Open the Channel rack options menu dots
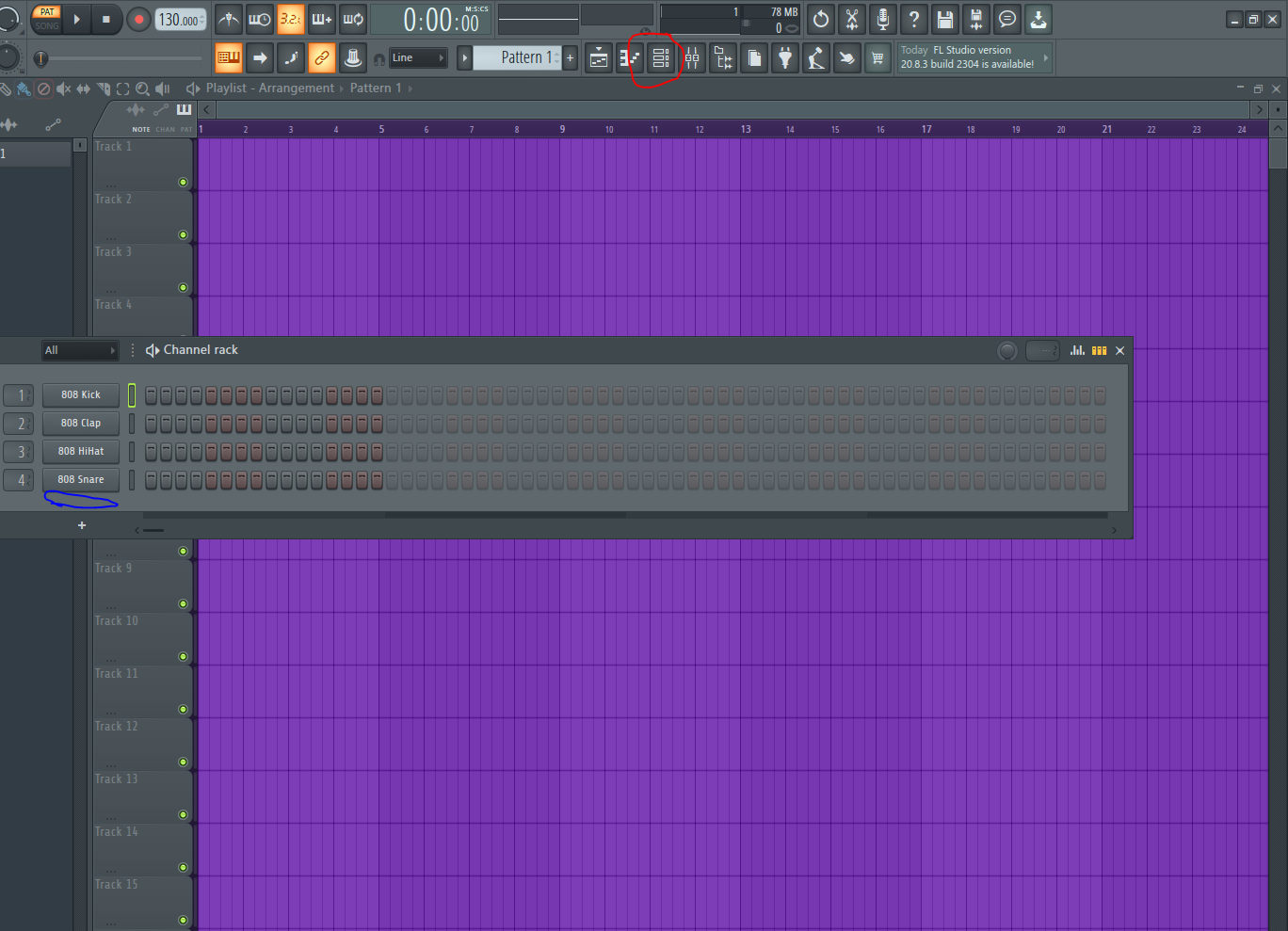Image resolution: width=1288 pixels, height=931 pixels. 132,350
